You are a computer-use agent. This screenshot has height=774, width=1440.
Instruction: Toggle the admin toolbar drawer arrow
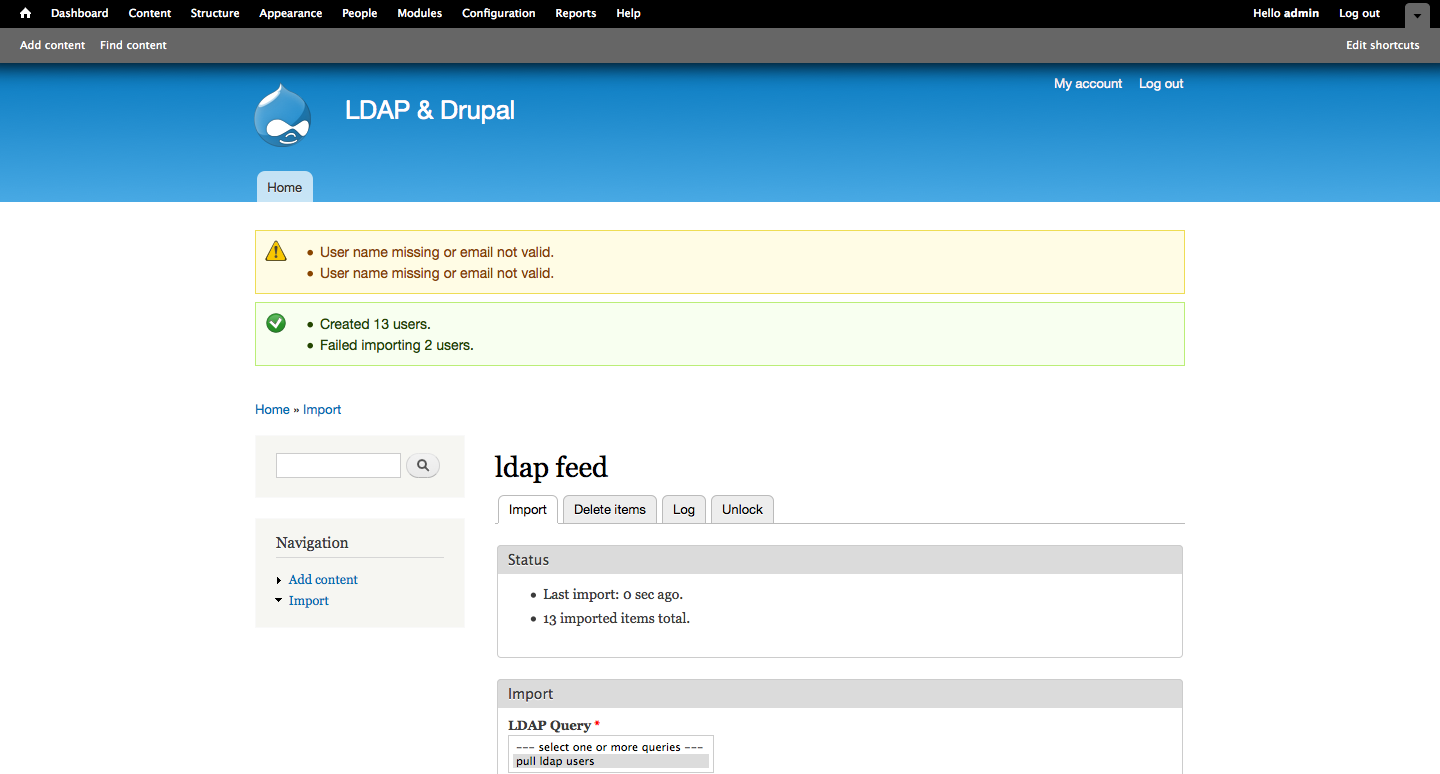coord(1417,15)
